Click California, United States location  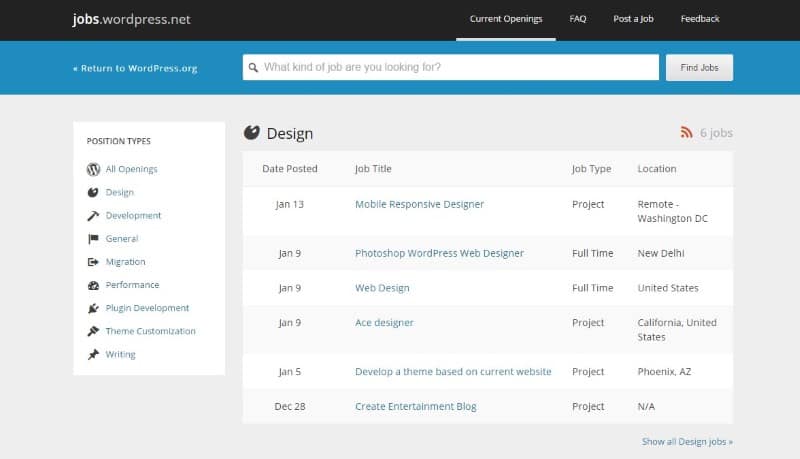point(677,329)
